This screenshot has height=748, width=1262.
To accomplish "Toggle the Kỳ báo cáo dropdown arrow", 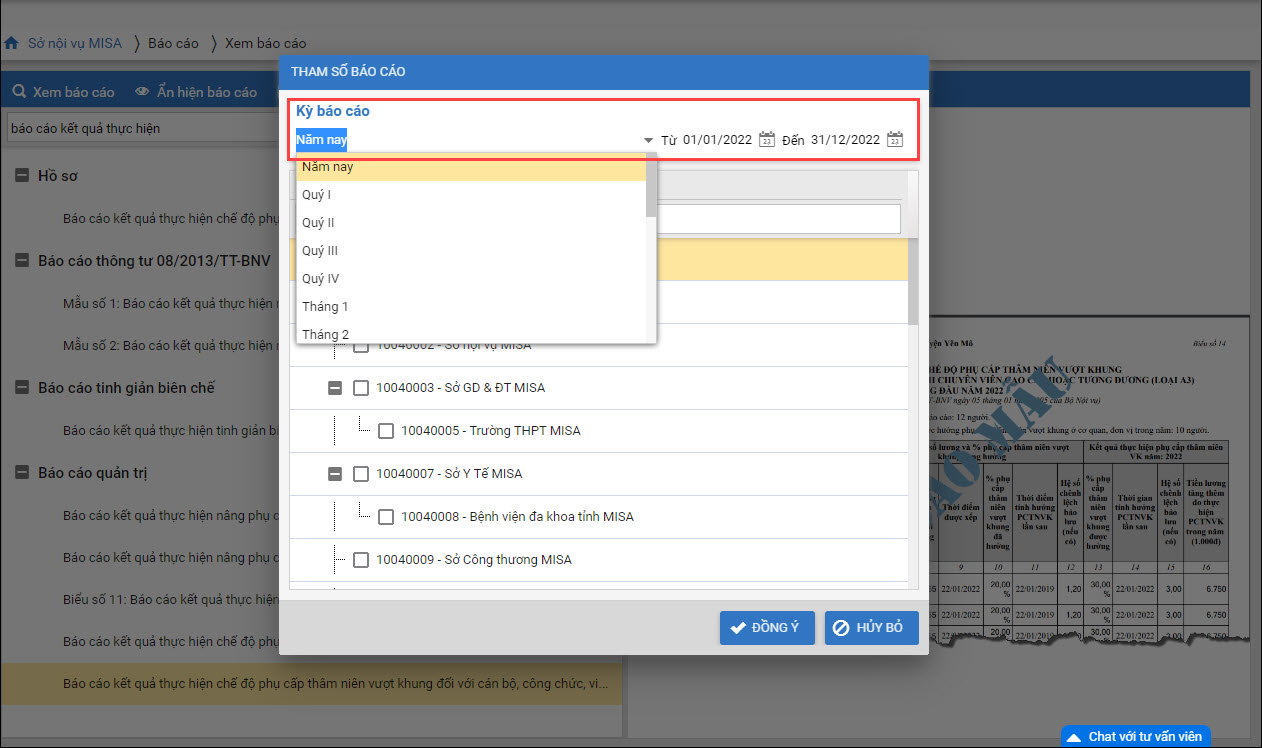I will tap(648, 140).
